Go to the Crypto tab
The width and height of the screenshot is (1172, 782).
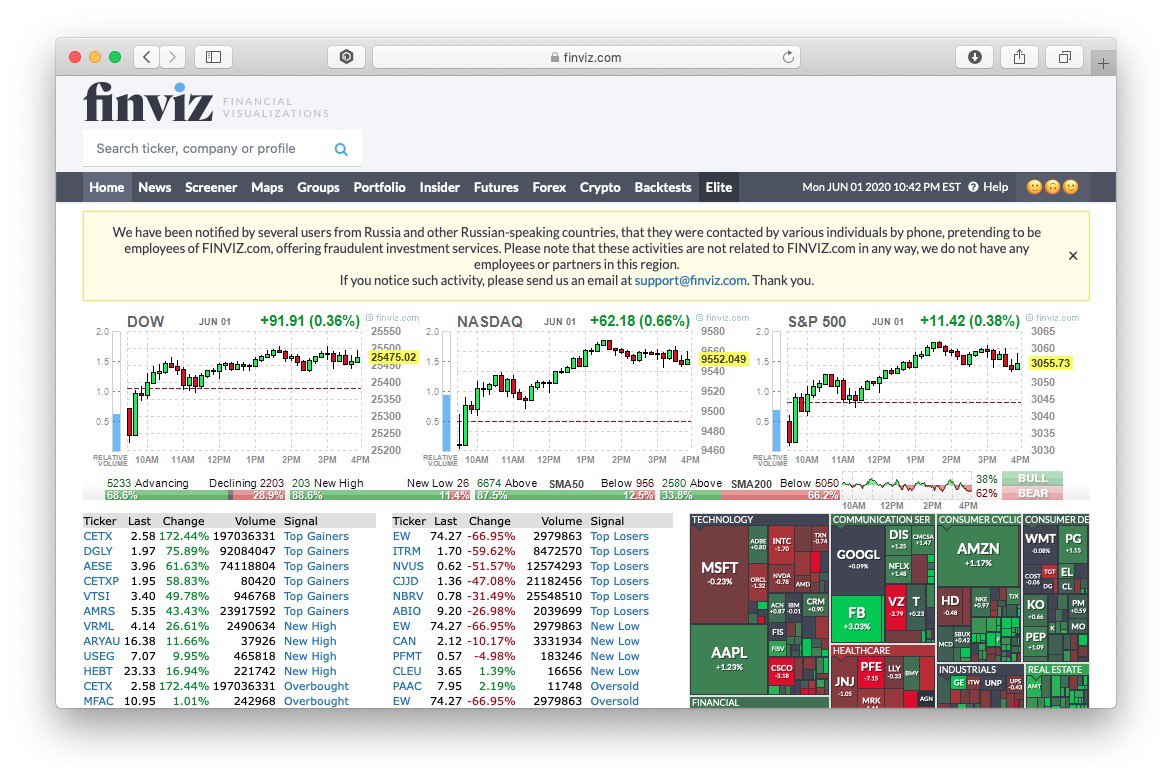click(x=600, y=187)
